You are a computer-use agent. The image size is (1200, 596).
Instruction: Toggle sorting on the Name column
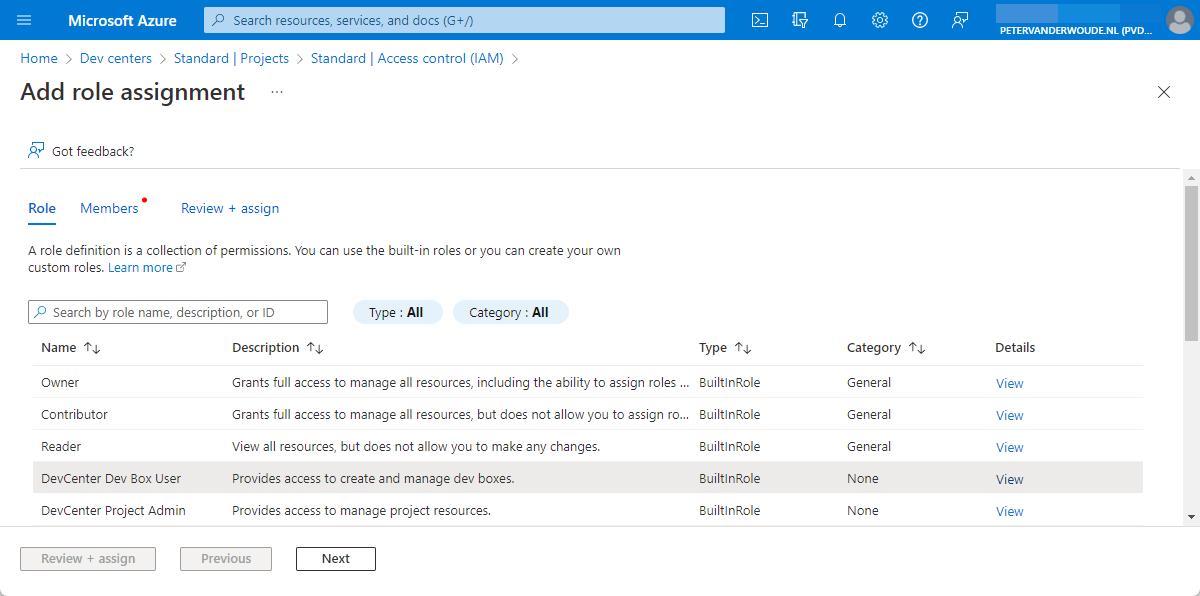pyautogui.click(x=71, y=347)
